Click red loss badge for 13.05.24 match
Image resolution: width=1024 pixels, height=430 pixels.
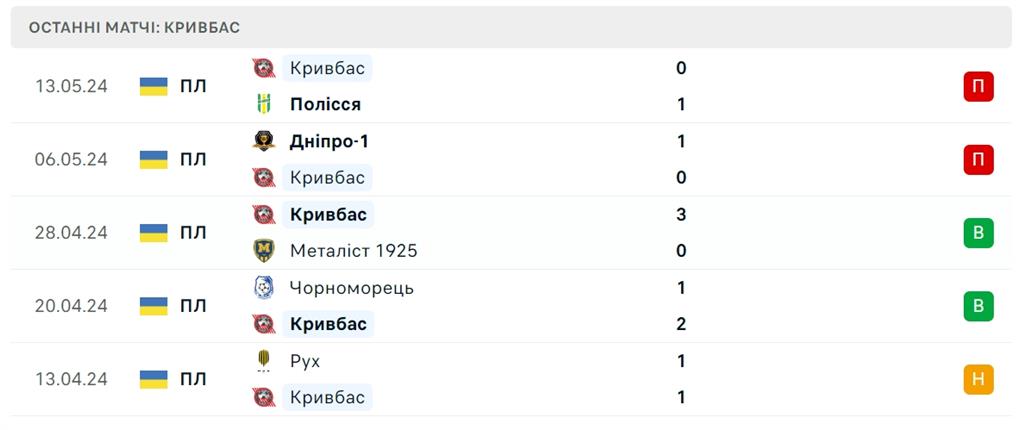pyautogui.click(x=978, y=87)
